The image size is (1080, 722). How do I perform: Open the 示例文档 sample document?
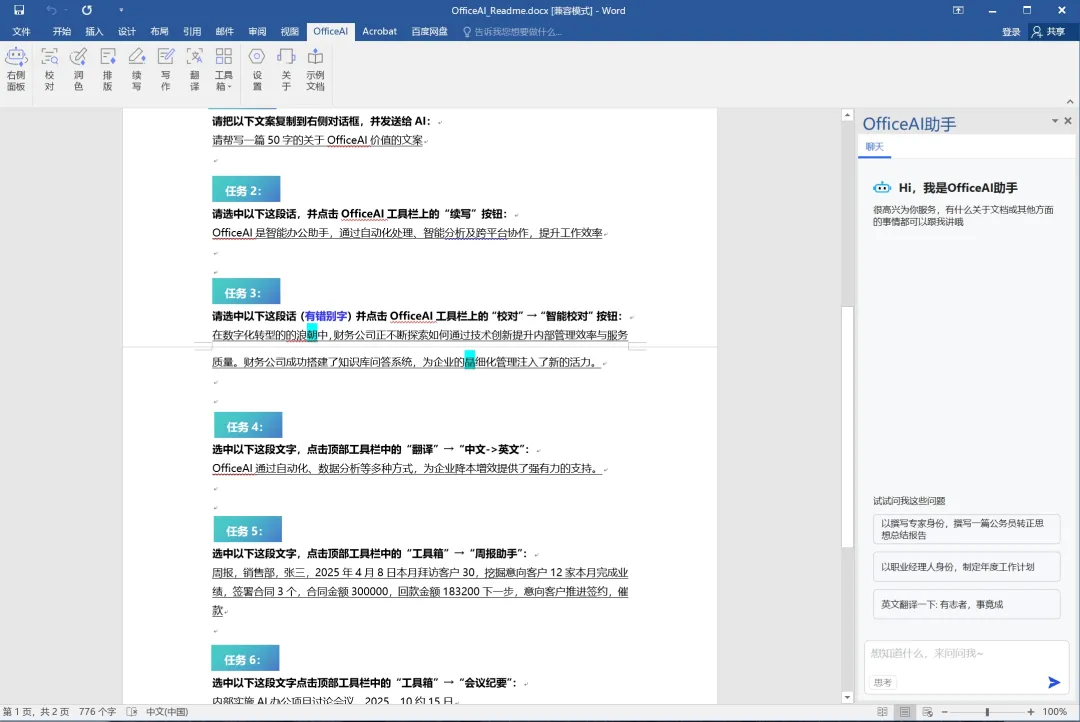coord(315,69)
